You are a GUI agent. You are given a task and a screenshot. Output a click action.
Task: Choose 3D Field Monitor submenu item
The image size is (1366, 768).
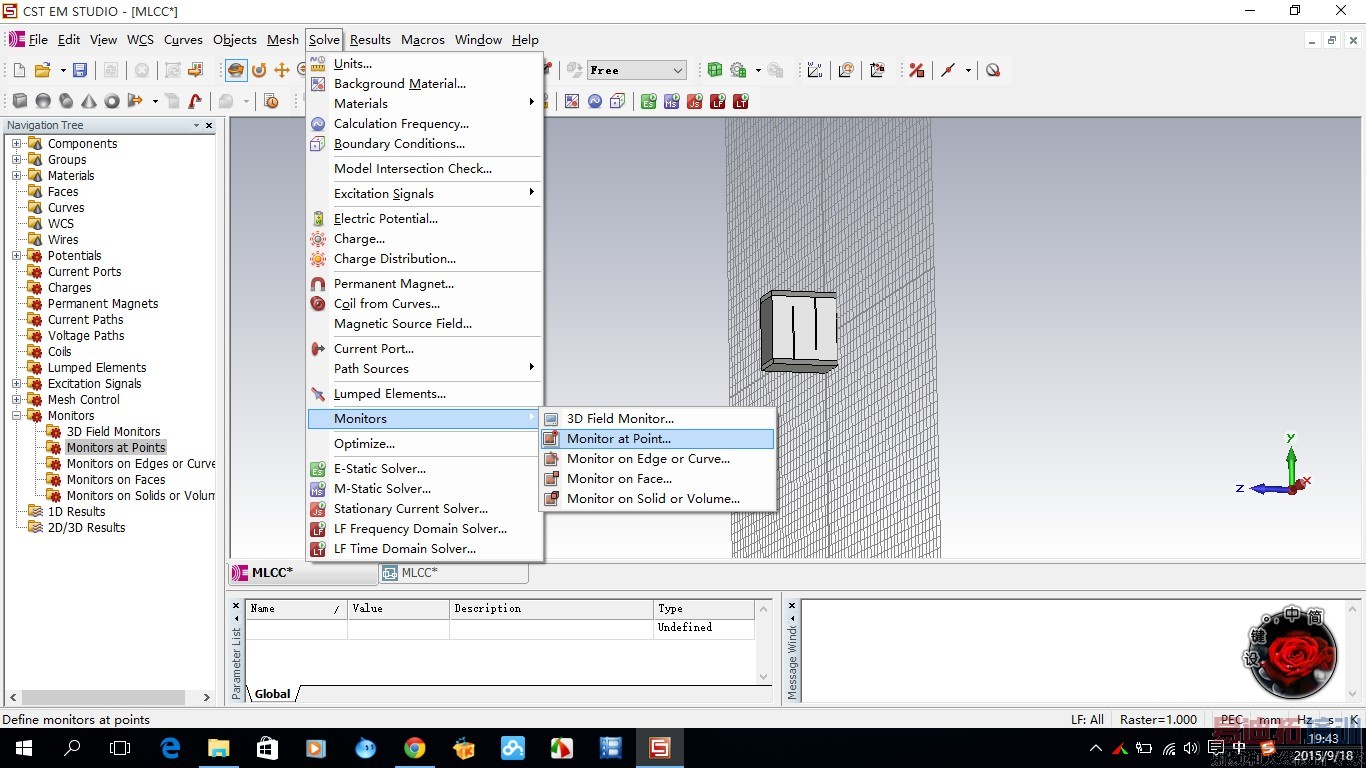pos(657,418)
